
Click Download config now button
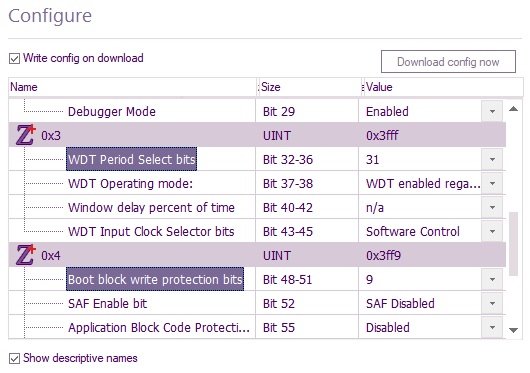pos(448,62)
